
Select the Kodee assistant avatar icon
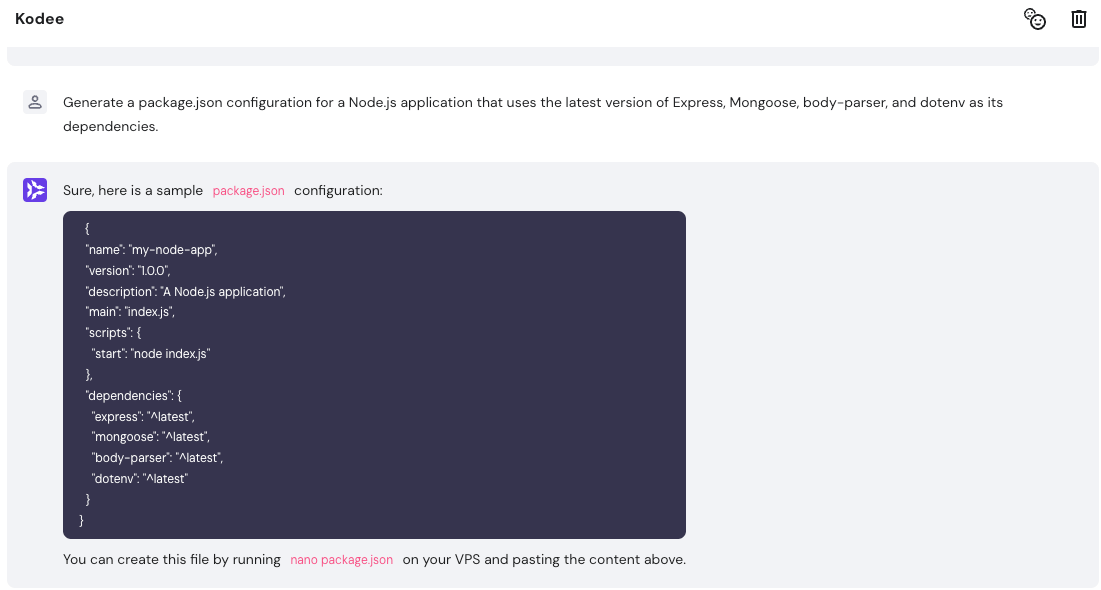35,189
